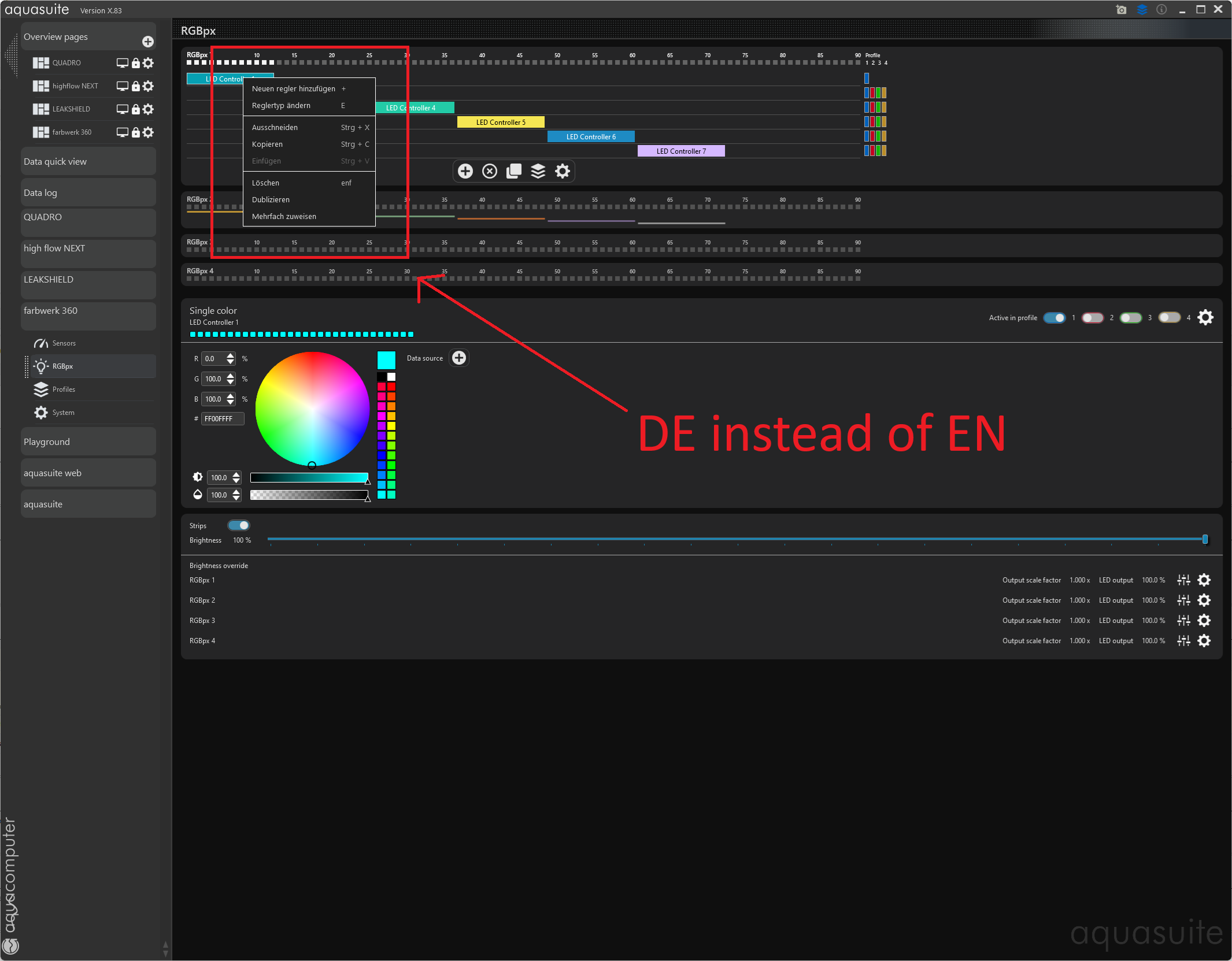
Task: Click the screenshot camera icon in title bar
Action: coord(1121,10)
